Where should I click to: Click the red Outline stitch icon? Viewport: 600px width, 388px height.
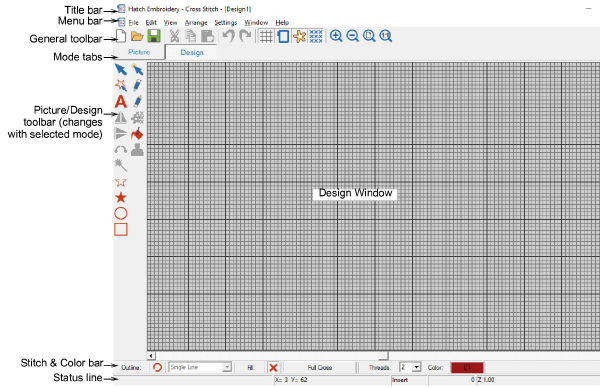(157, 367)
